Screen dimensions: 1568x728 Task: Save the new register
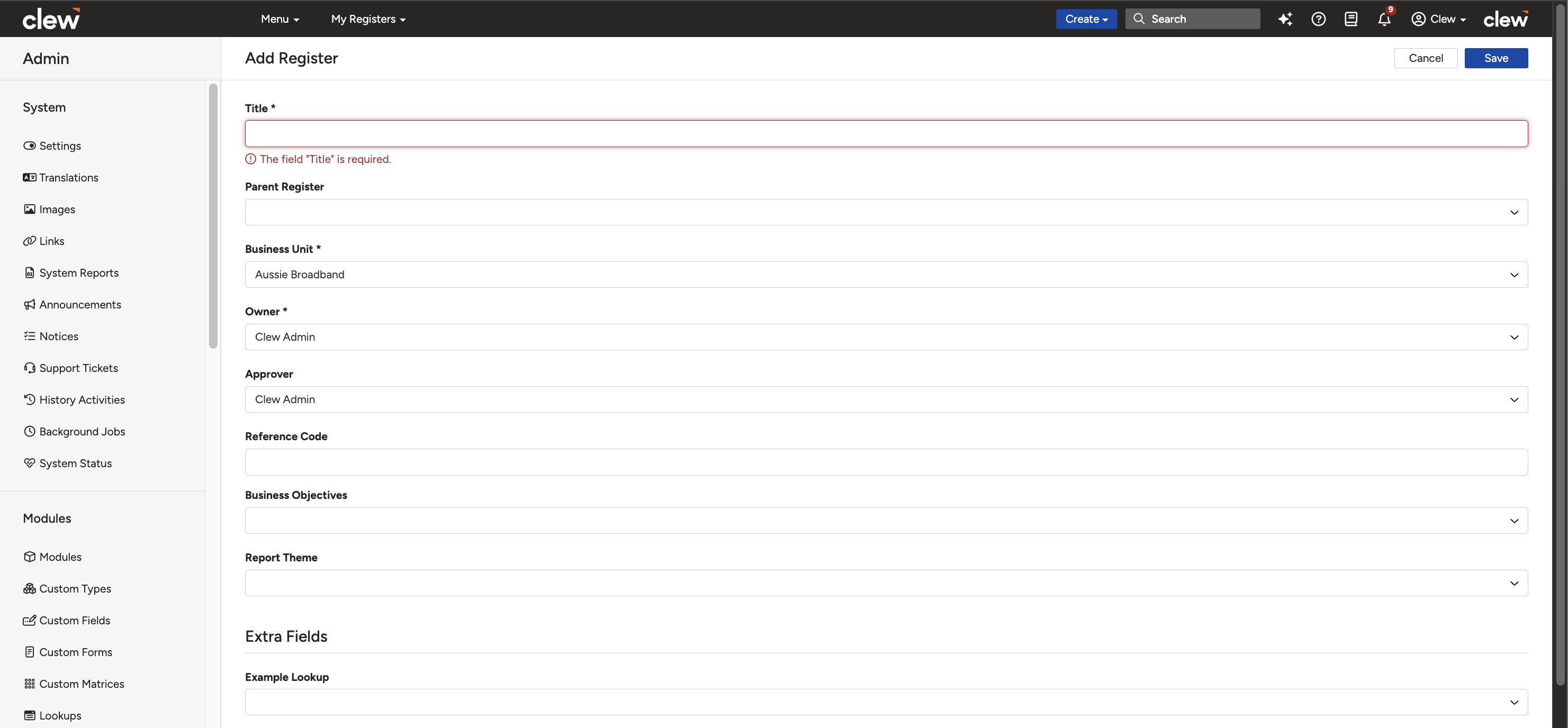(x=1495, y=58)
